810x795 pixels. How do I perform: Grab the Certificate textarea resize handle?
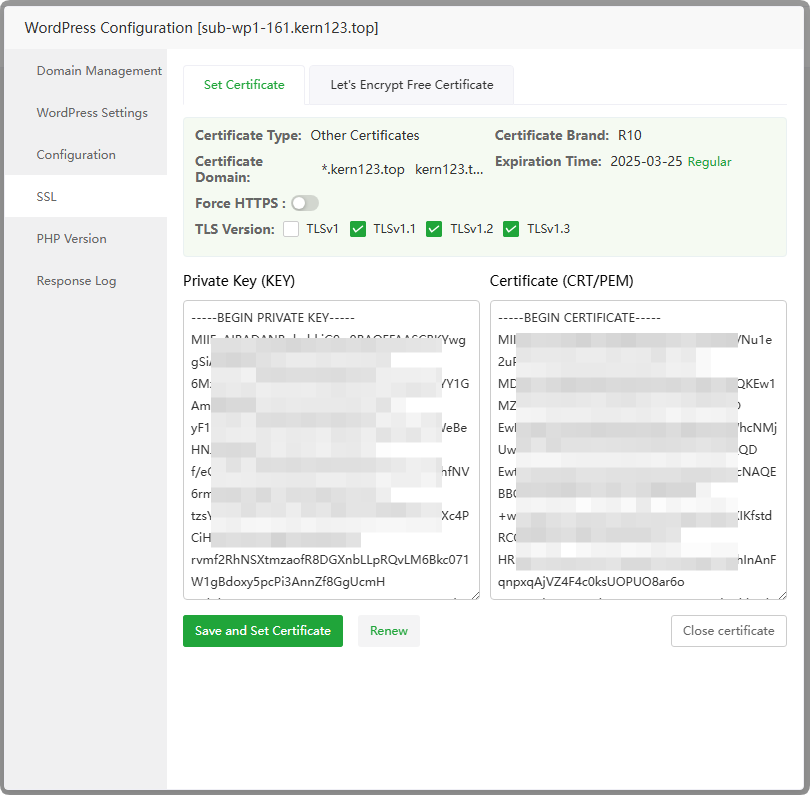pyautogui.click(x=782, y=595)
